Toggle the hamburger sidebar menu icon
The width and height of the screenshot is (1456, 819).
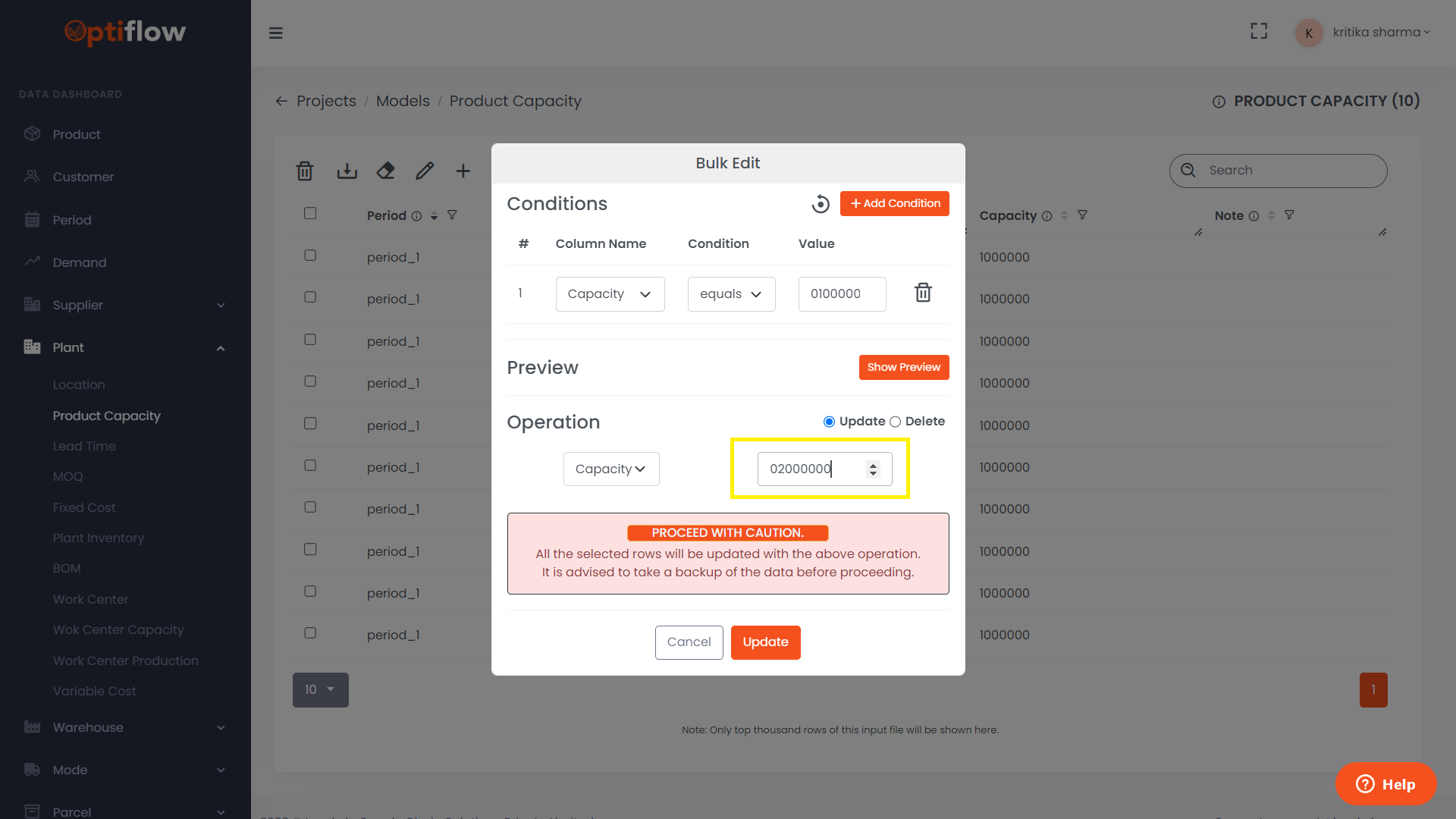276,33
